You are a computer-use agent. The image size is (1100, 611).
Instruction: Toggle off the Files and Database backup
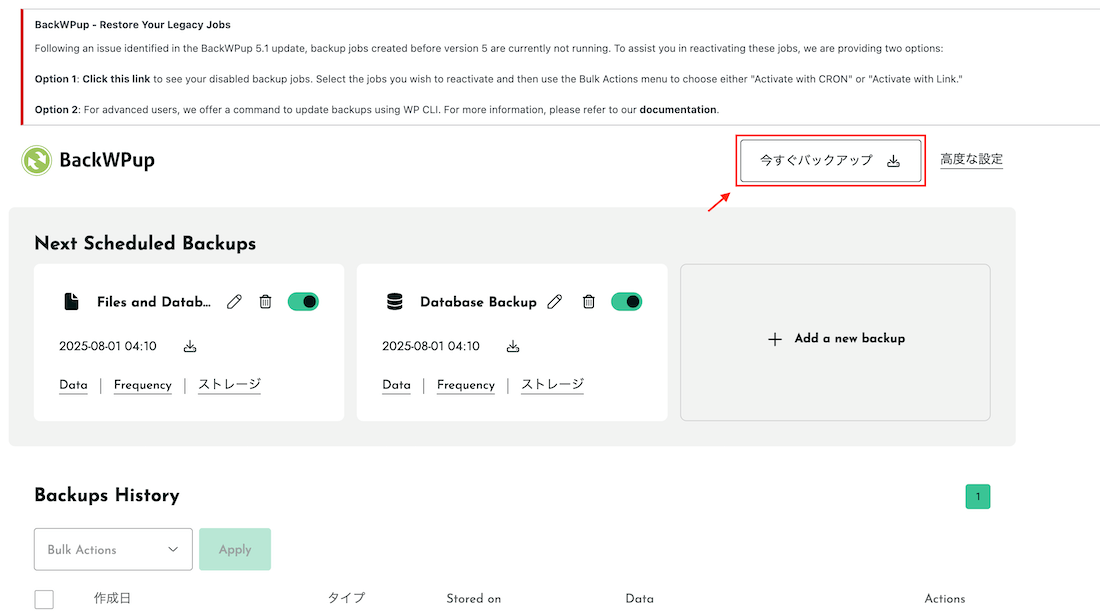click(x=303, y=302)
